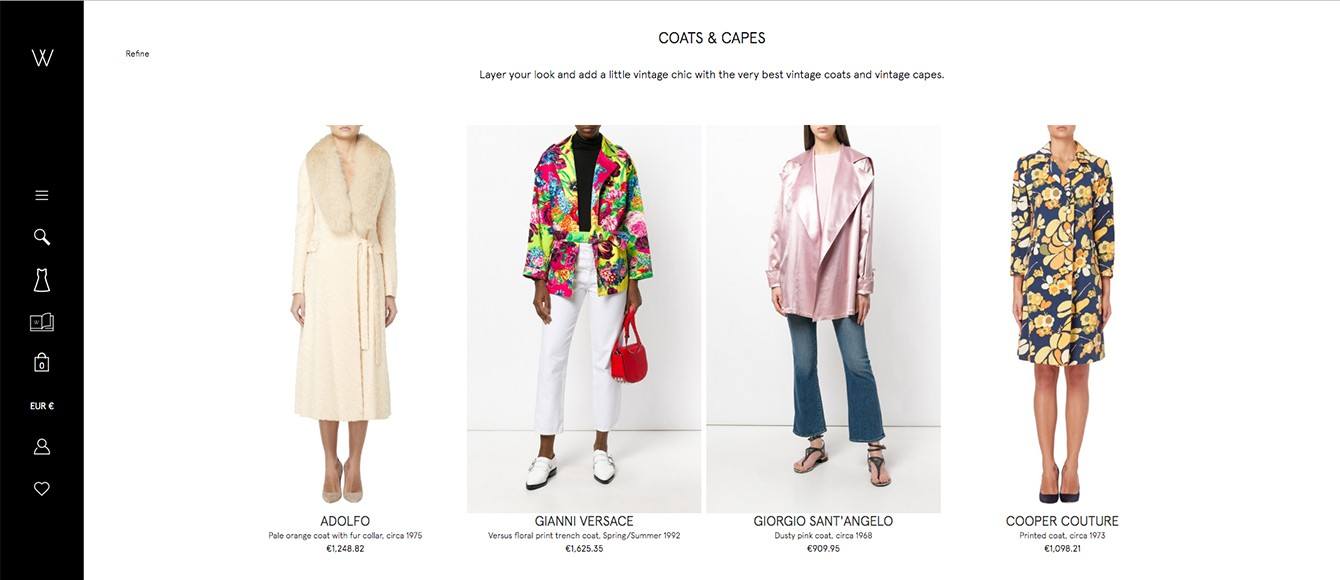This screenshot has height=580, width=1340.
Task: Click the W logo in sidebar
Action: pos(42,57)
